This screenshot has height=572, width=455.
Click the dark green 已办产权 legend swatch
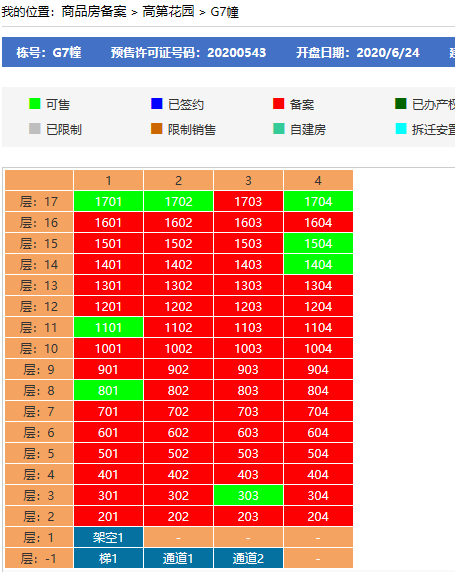coord(401,104)
